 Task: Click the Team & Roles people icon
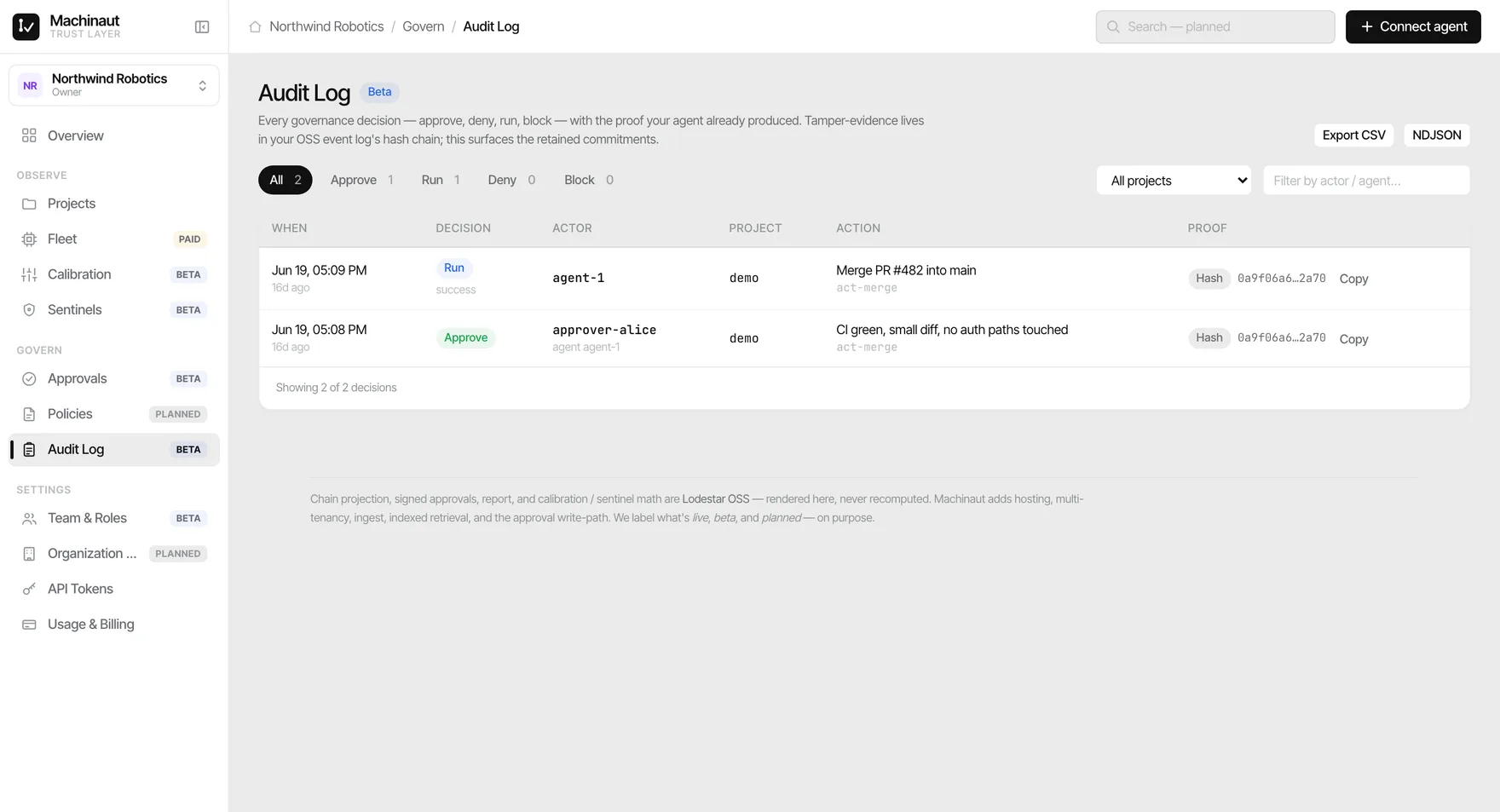tap(29, 519)
